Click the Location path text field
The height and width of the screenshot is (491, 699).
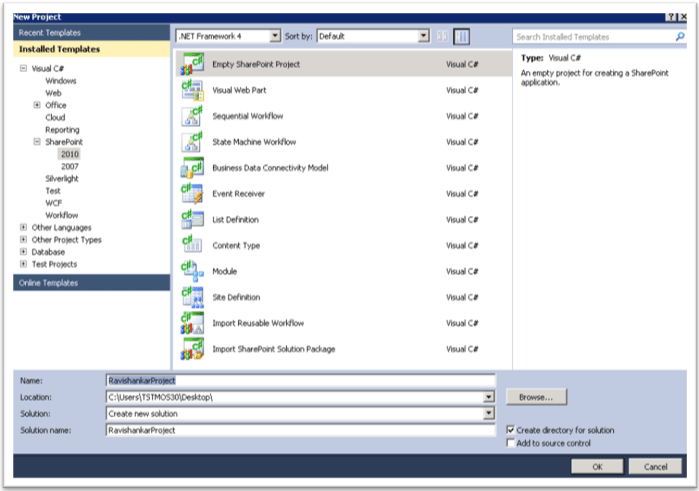pyautogui.click(x=295, y=397)
